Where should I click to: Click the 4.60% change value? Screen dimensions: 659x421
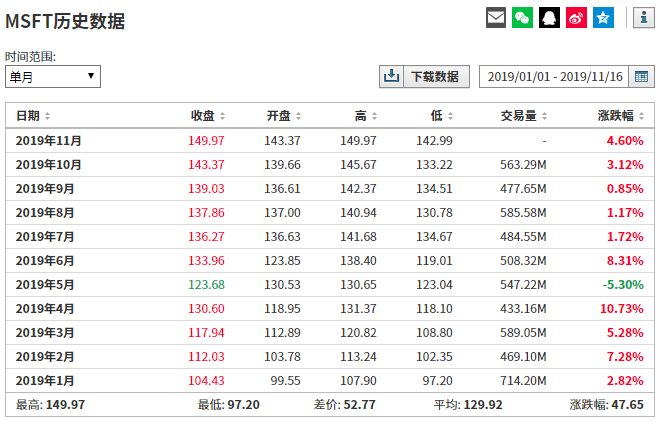(625, 140)
